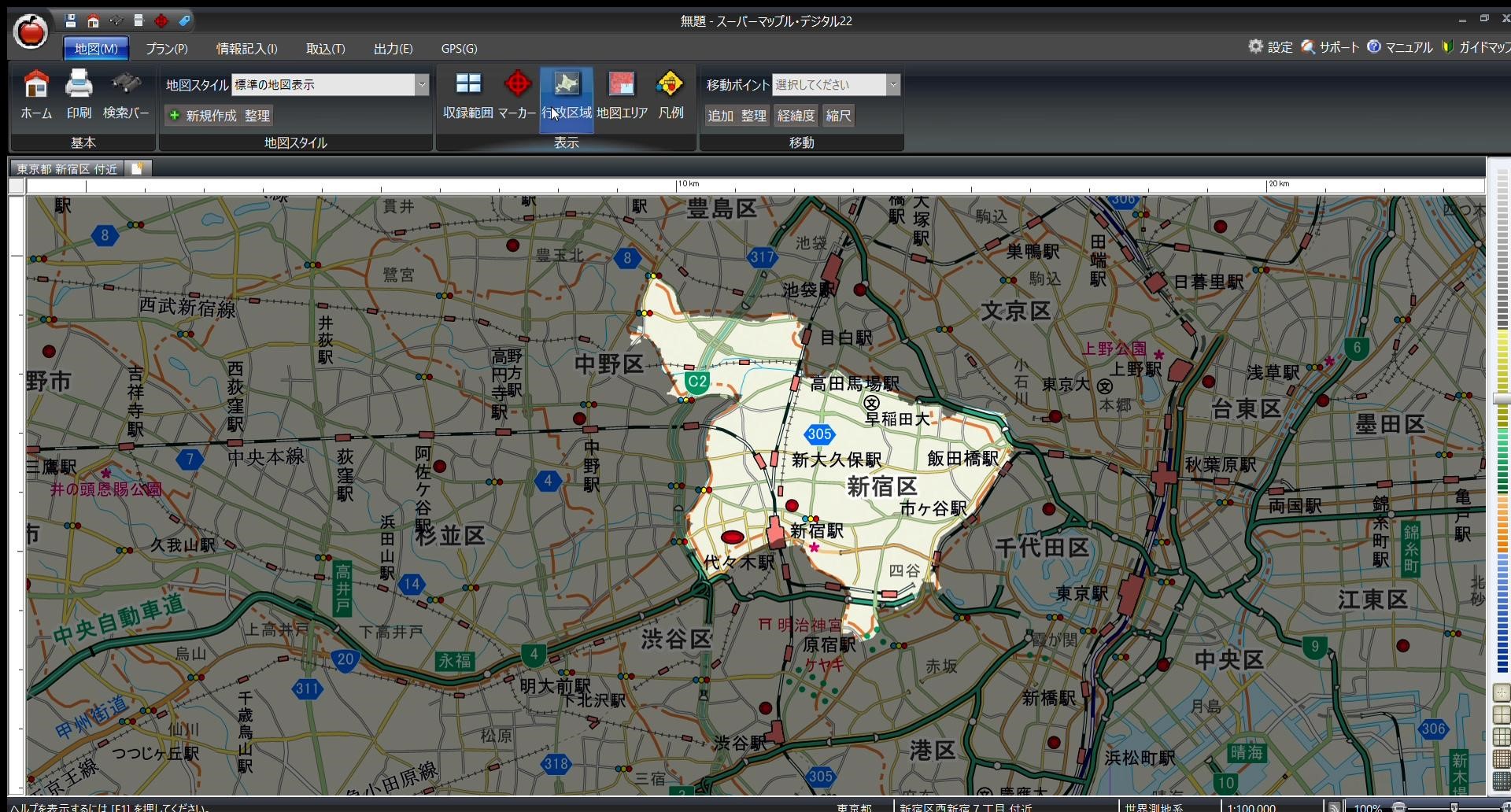Adjust the vertical colored map scale slider
This screenshot has height=812, width=1511.
point(1502,400)
